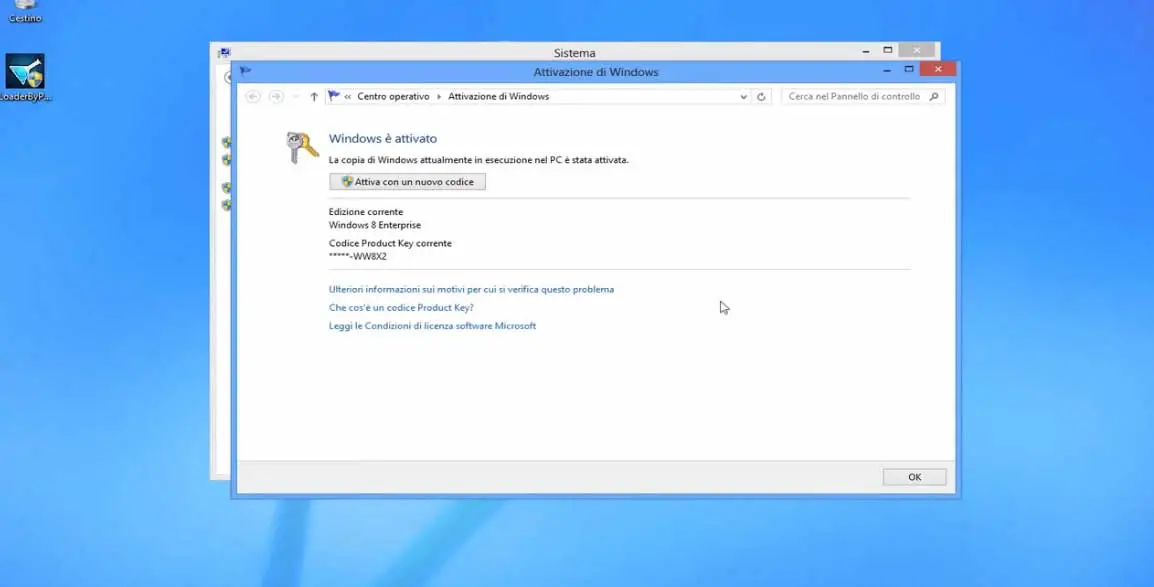This screenshot has width=1154, height=587.
Task: Click the magnifier icon in the search box
Action: click(x=934, y=96)
